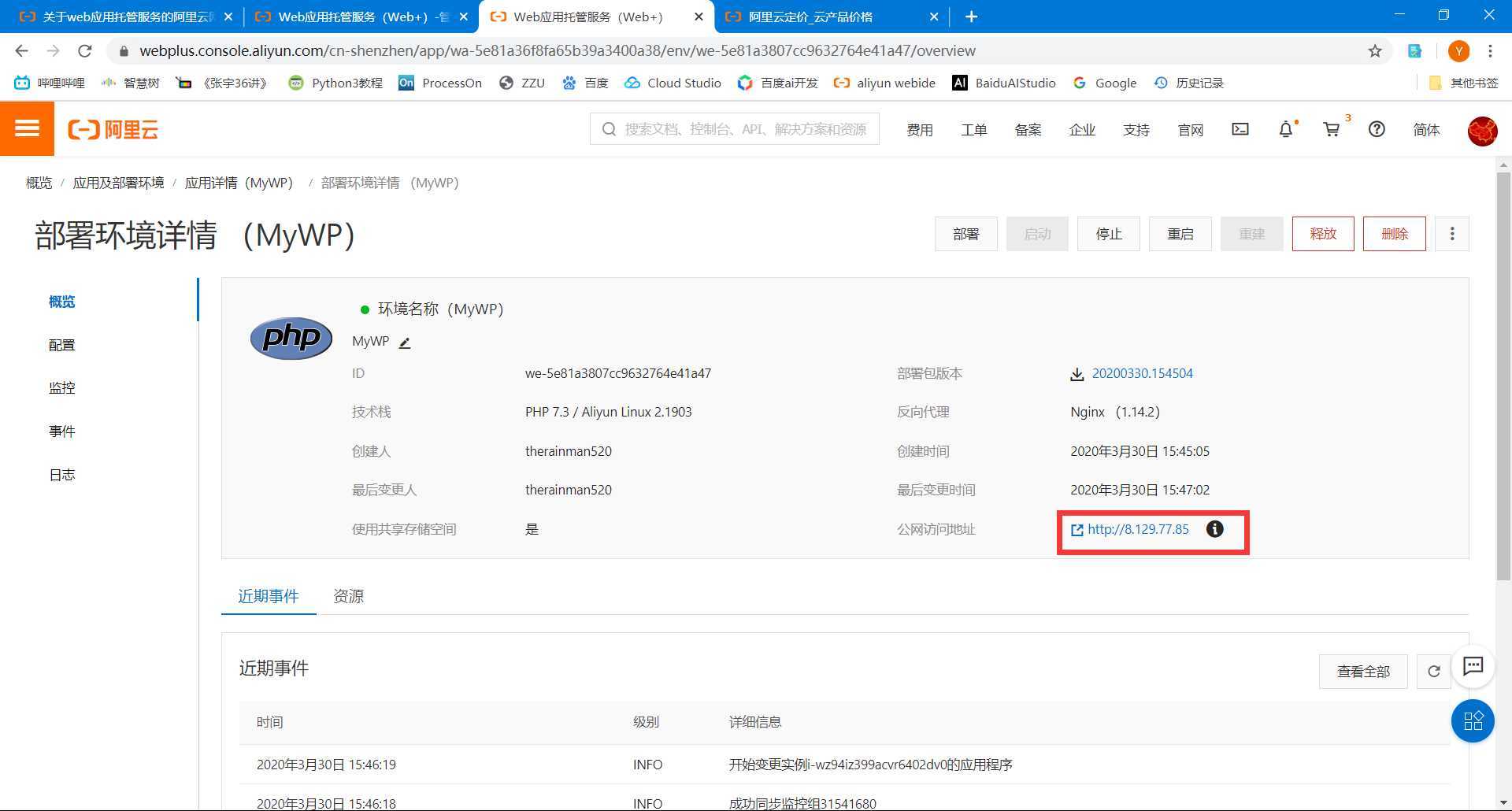Open 官网 in the top navigation

[x=1191, y=130]
